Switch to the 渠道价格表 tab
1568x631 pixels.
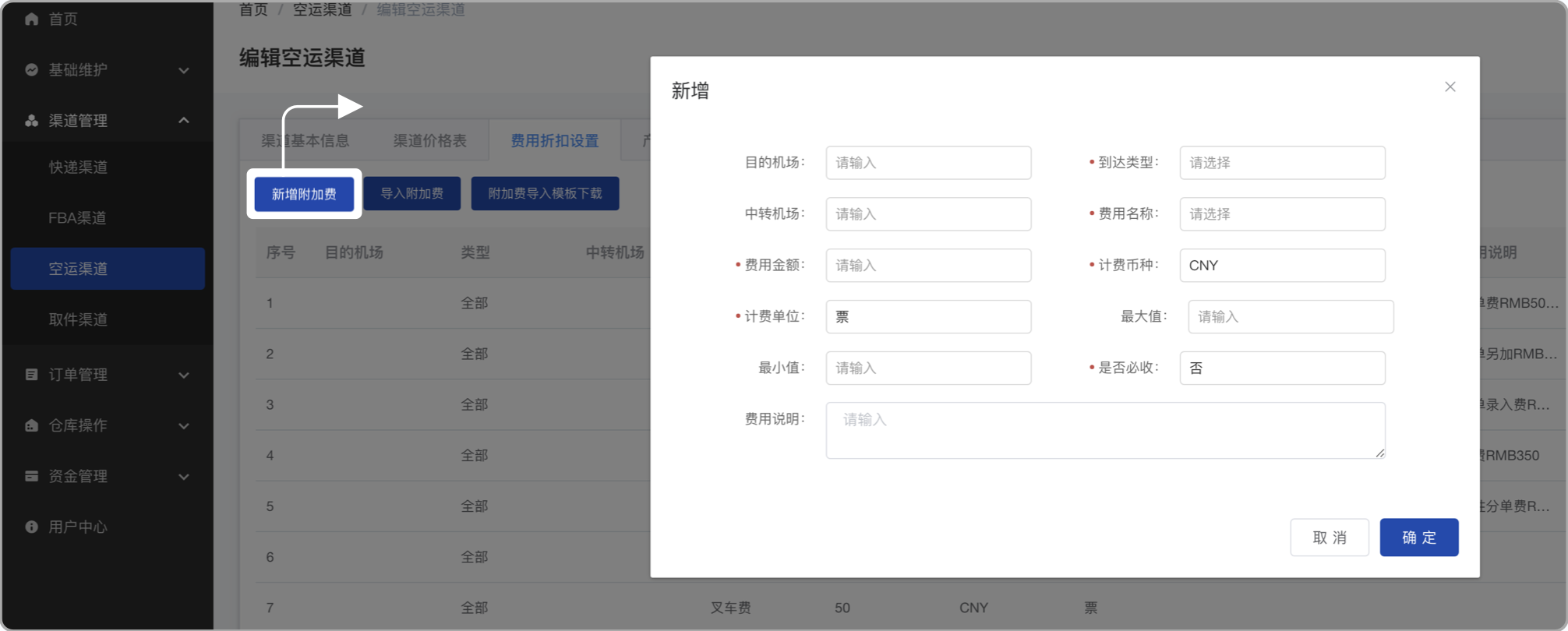429,141
